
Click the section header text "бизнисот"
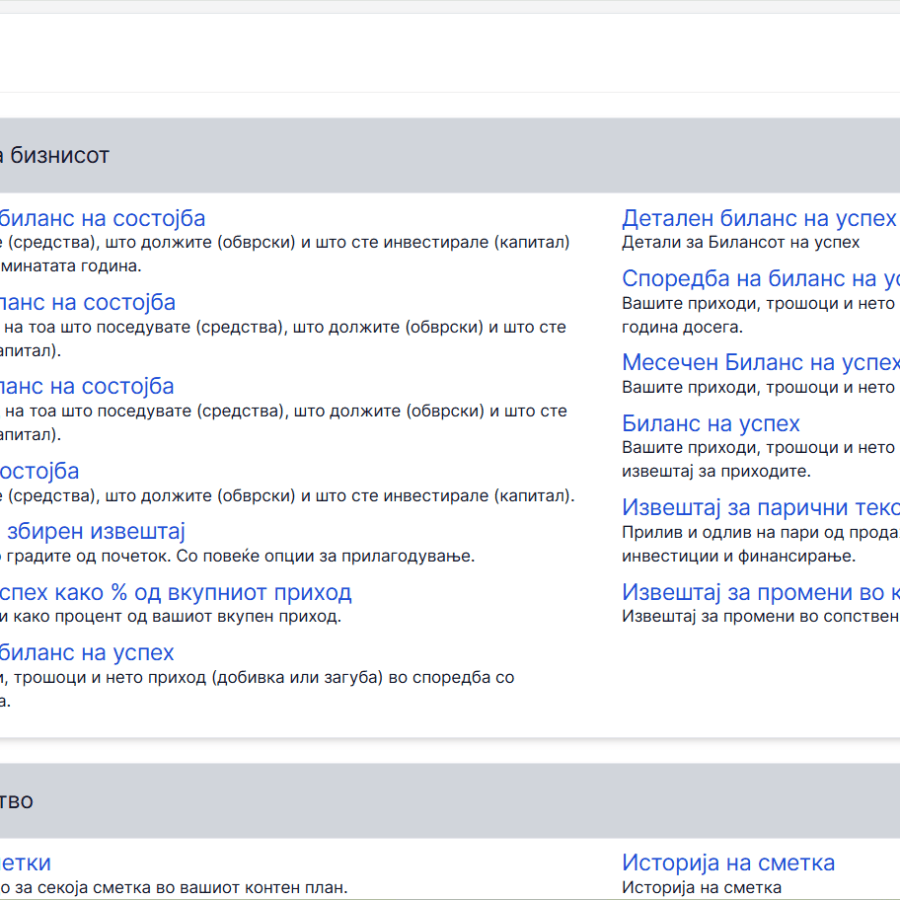tap(60, 156)
